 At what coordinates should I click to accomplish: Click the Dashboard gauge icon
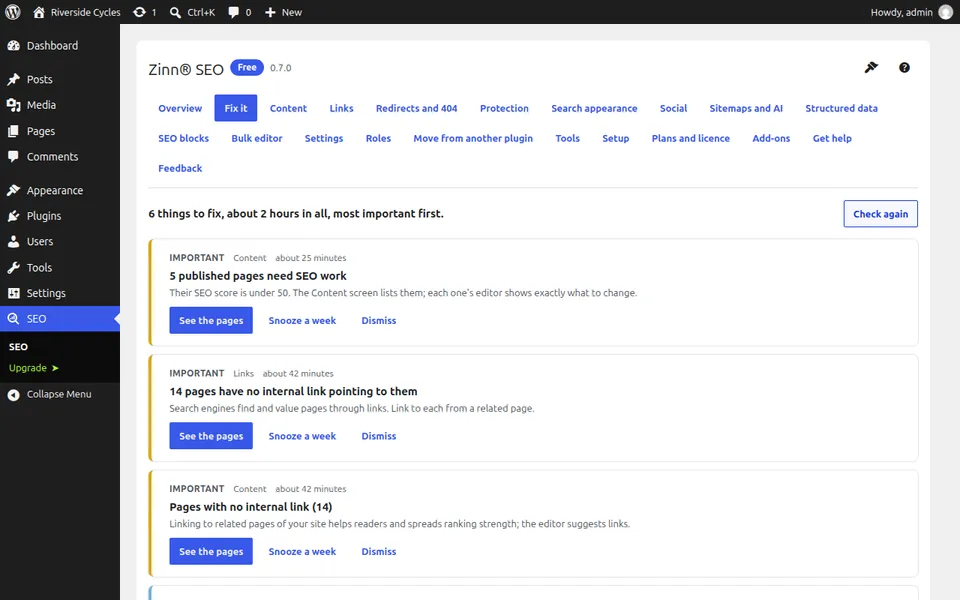tap(13, 45)
